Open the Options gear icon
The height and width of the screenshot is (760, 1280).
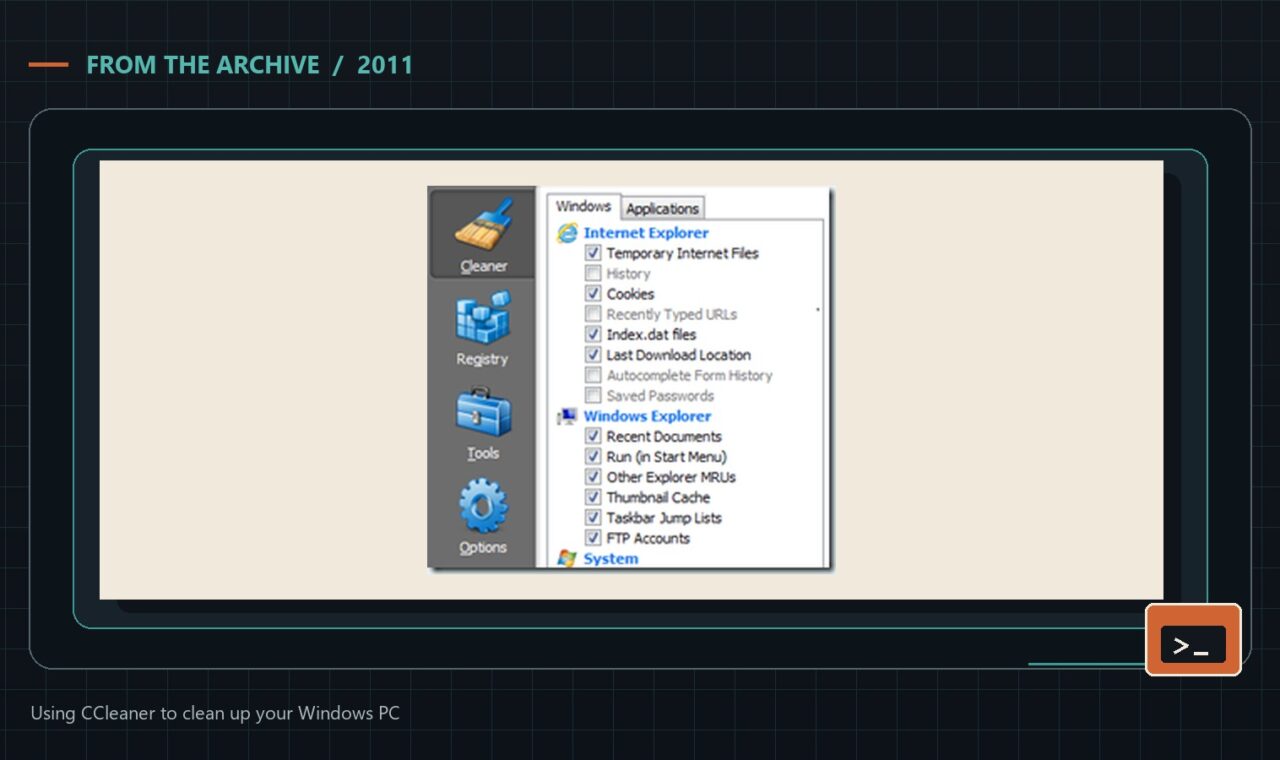tap(483, 506)
